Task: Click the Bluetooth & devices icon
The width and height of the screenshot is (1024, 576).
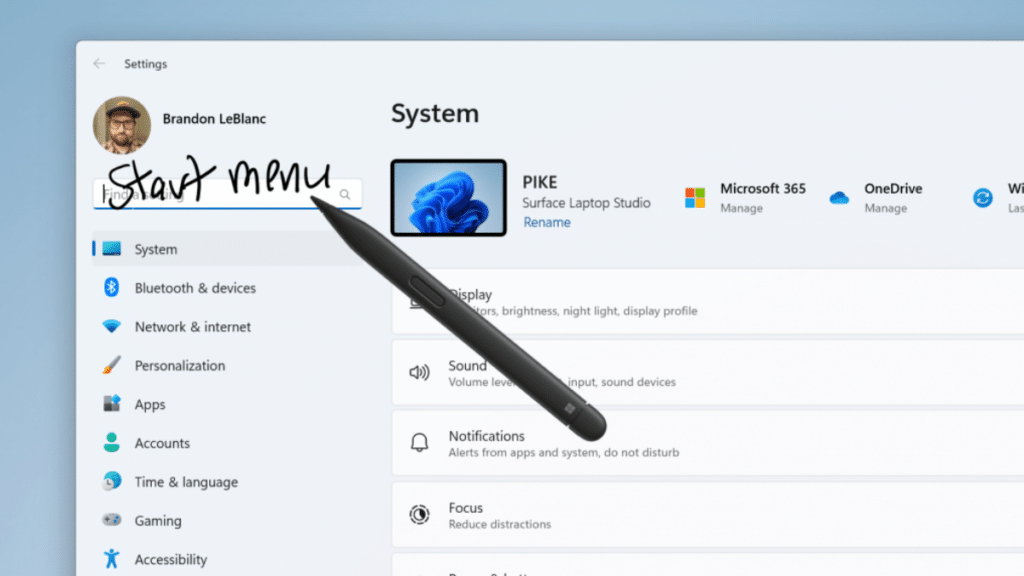Action: 112,288
